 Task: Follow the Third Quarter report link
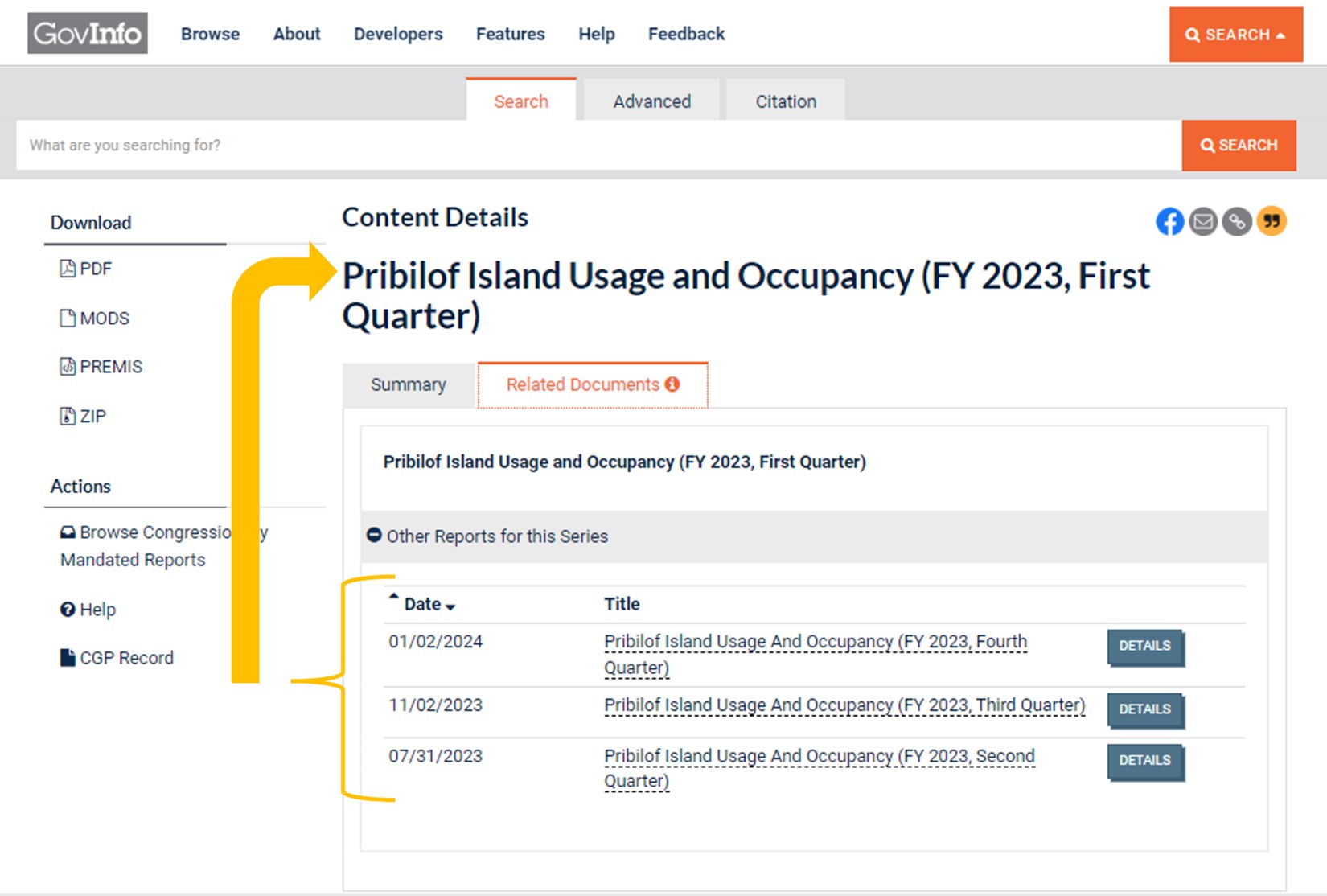[x=843, y=705]
